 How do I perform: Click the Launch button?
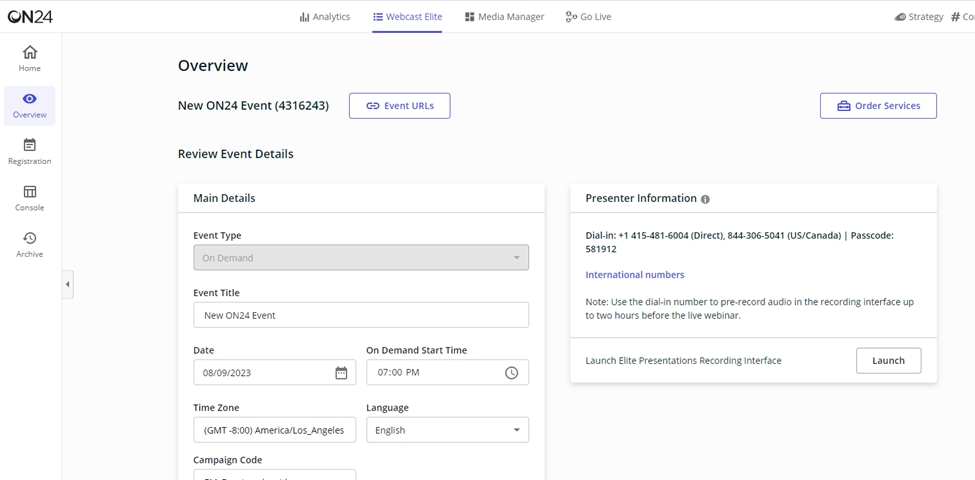click(889, 361)
